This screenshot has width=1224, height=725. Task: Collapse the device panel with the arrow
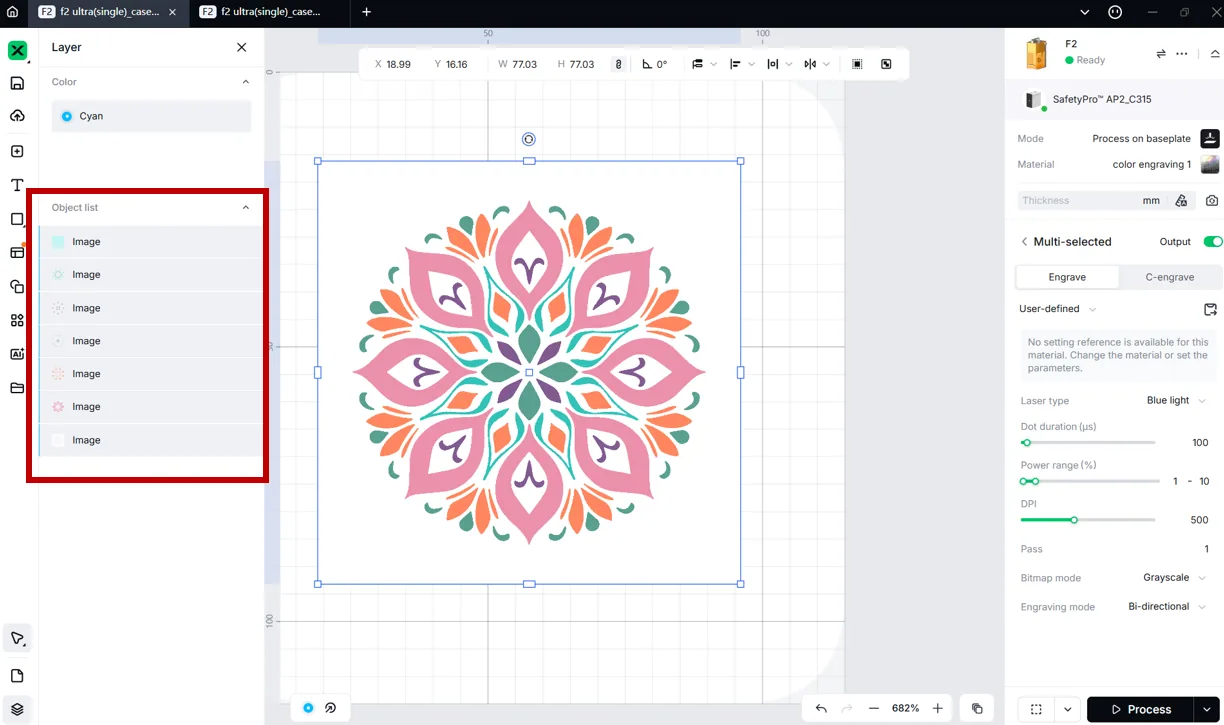[1215, 53]
